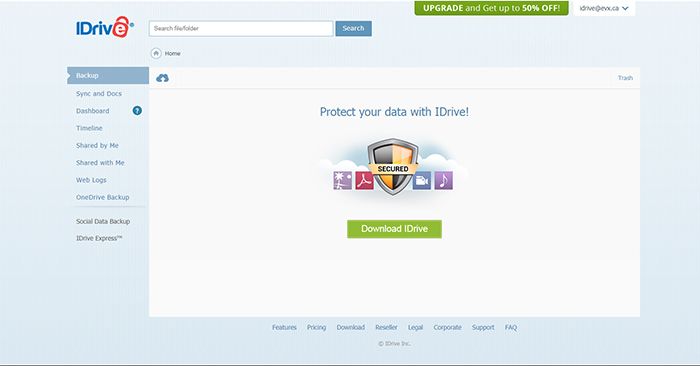Open the Dashboard section
The height and width of the screenshot is (366, 700).
(x=92, y=111)
